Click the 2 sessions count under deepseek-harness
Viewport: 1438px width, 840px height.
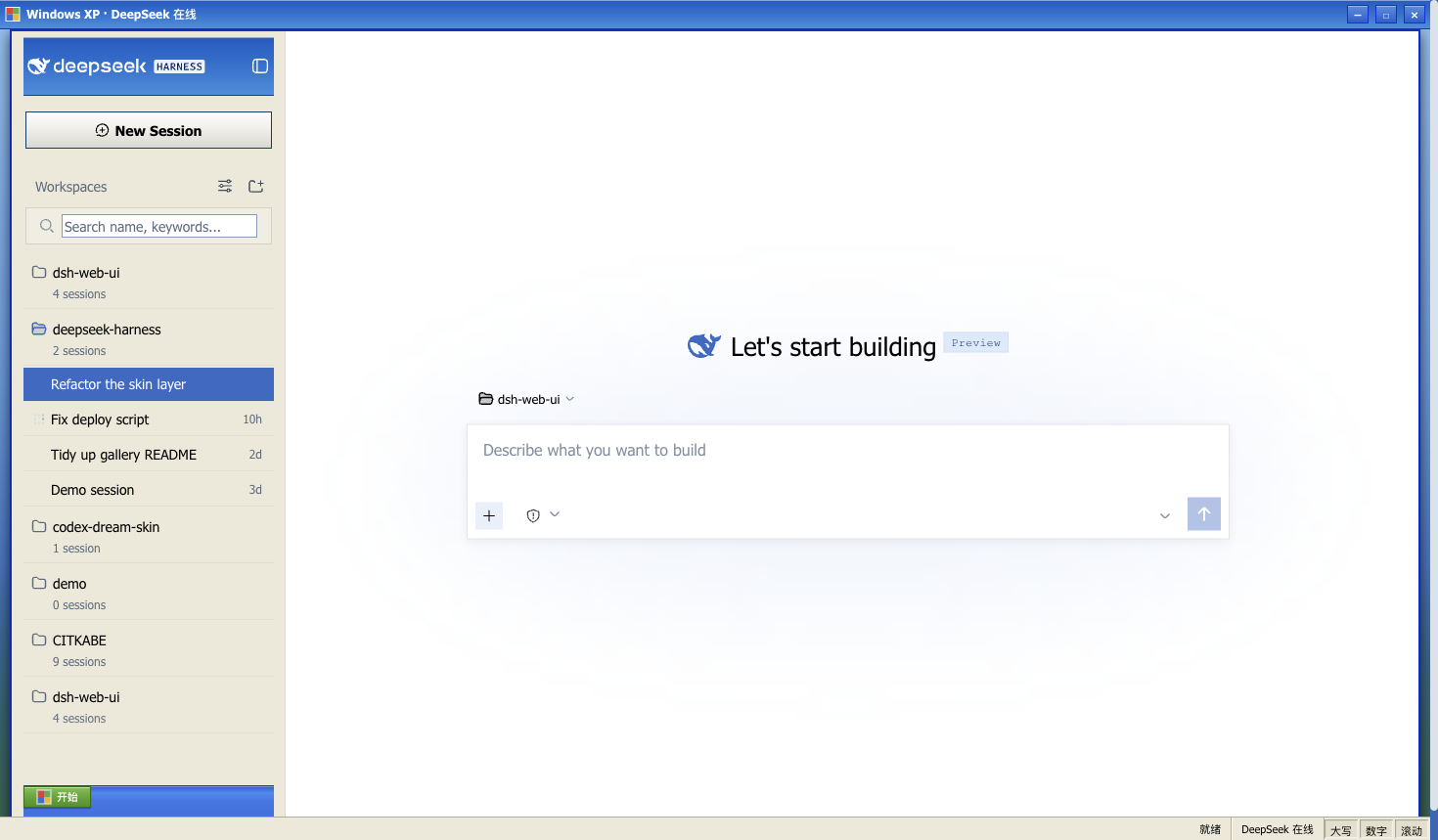point(79,351)
